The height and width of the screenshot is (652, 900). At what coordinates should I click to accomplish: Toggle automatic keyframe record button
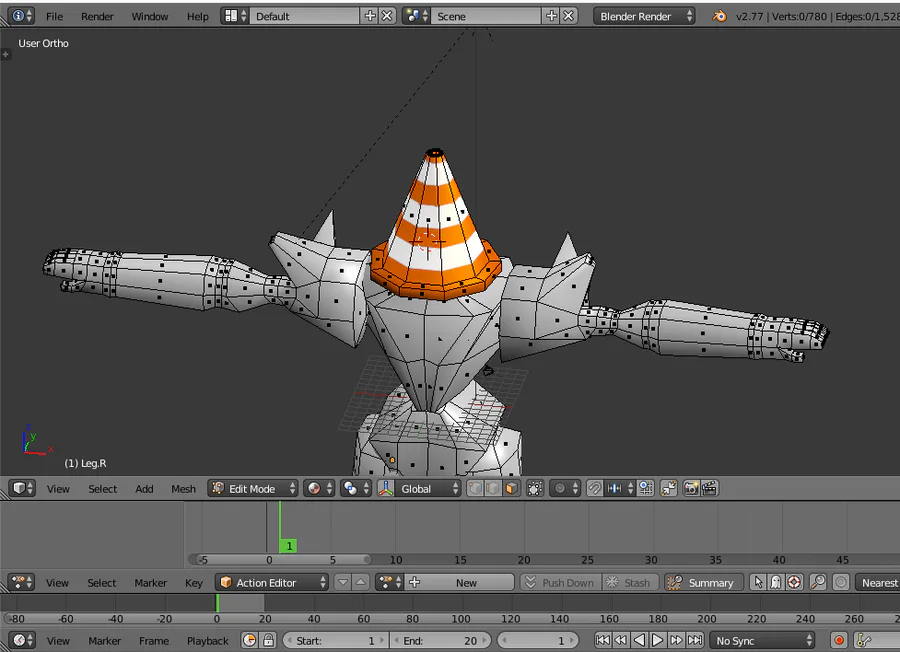point(839,641)
